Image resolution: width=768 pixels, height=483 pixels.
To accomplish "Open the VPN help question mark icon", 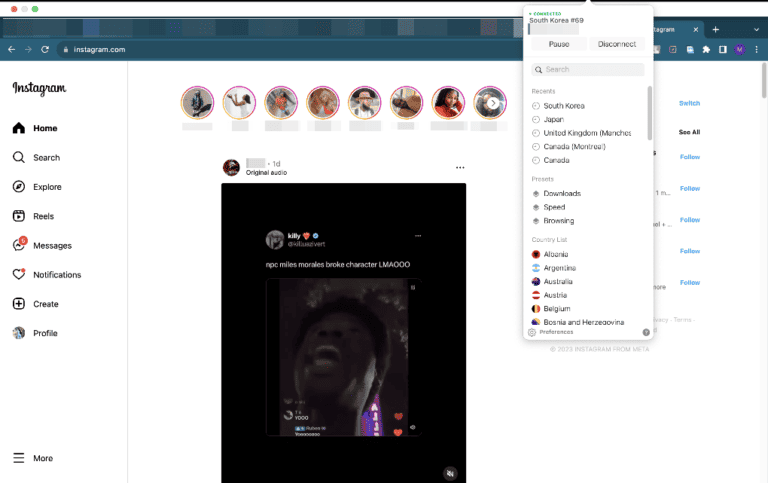I will [x=646, y=332].
